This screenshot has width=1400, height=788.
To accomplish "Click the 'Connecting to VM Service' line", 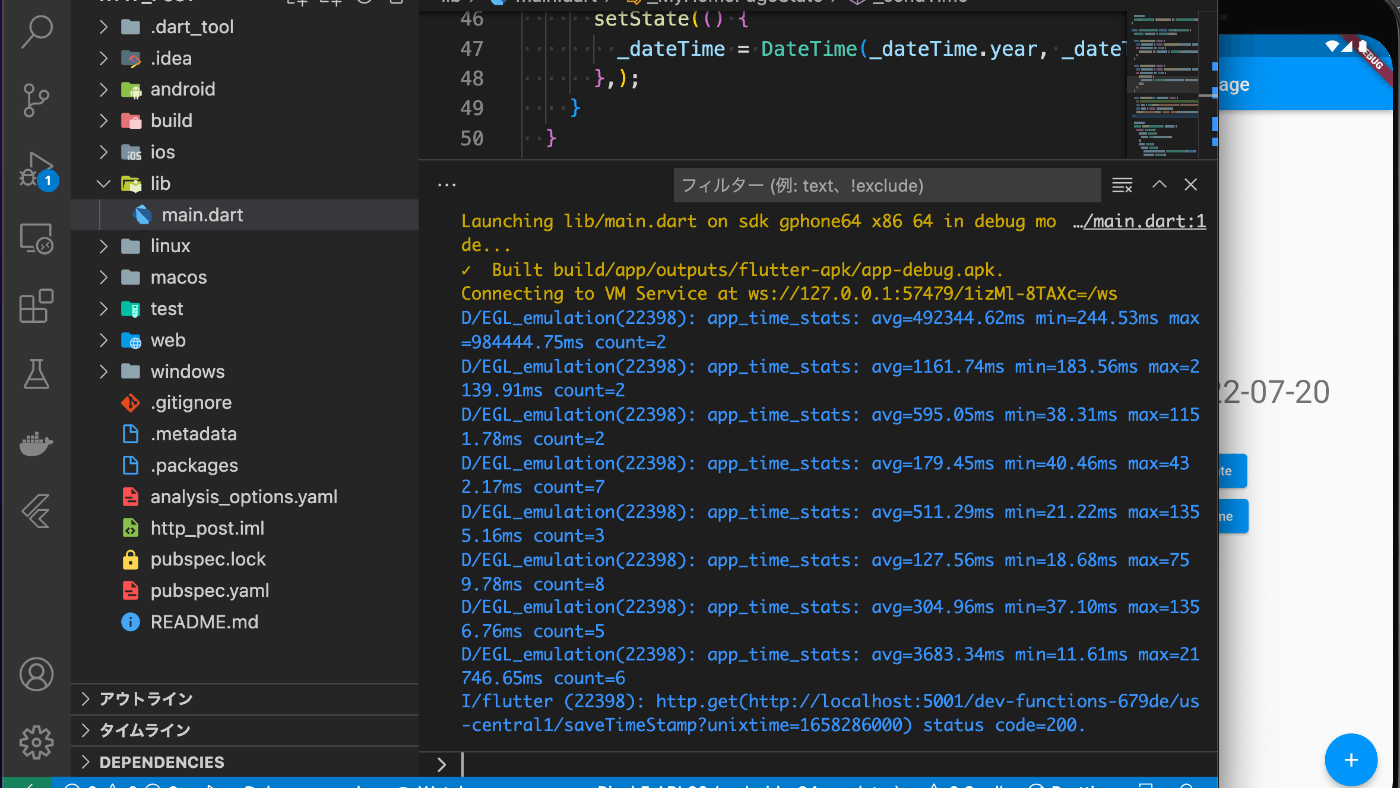I will click(x=789, y=294).
